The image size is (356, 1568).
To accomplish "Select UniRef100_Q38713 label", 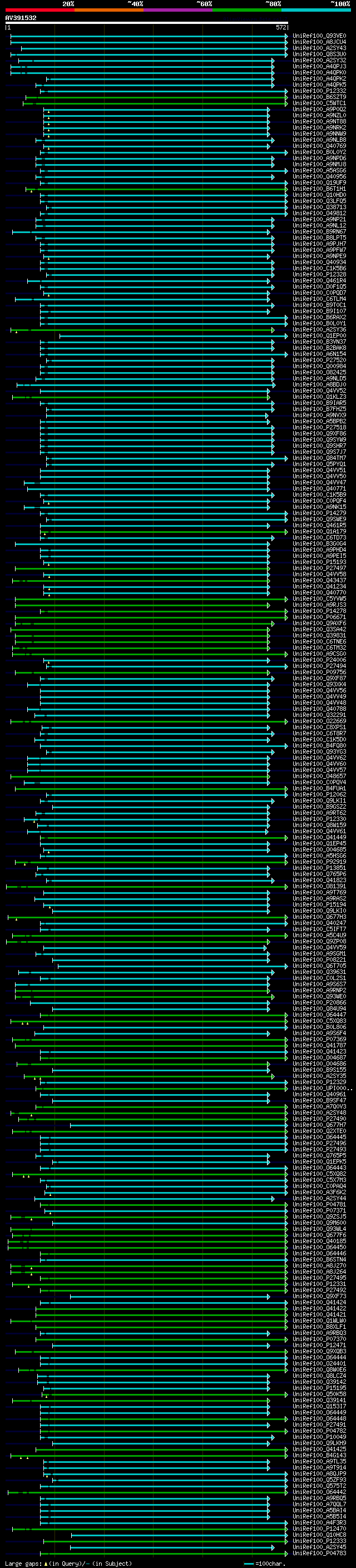I will pos(319,207).
